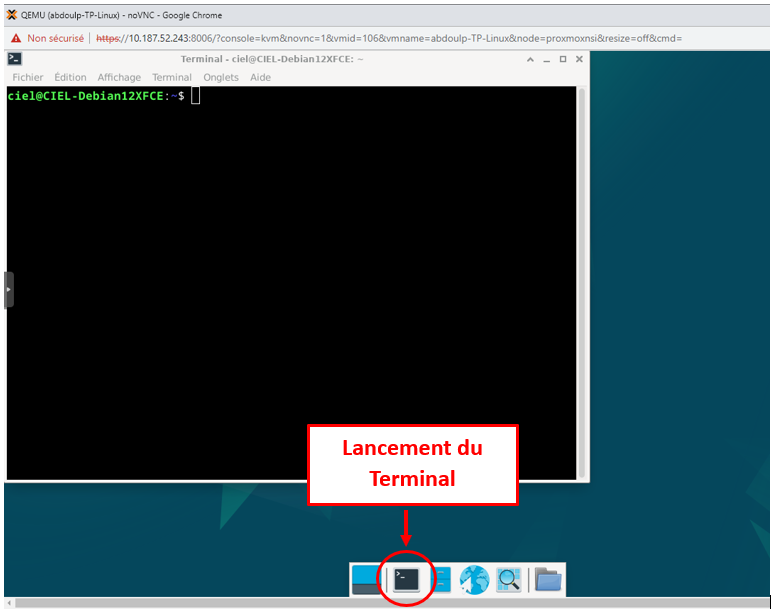Click the terminal vertical scrollbar
The height and width of the screenshot is (613, 775).
582,282
